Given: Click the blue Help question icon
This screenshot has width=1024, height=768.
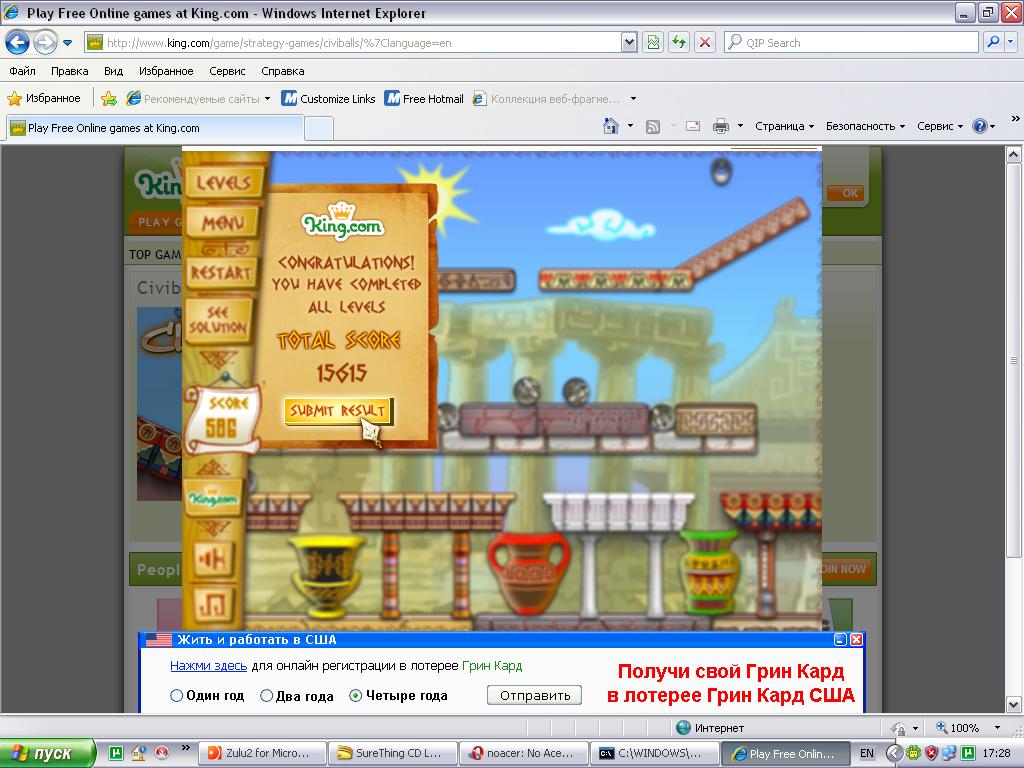Looking at the screenshot, I should [x=980, y=127].
